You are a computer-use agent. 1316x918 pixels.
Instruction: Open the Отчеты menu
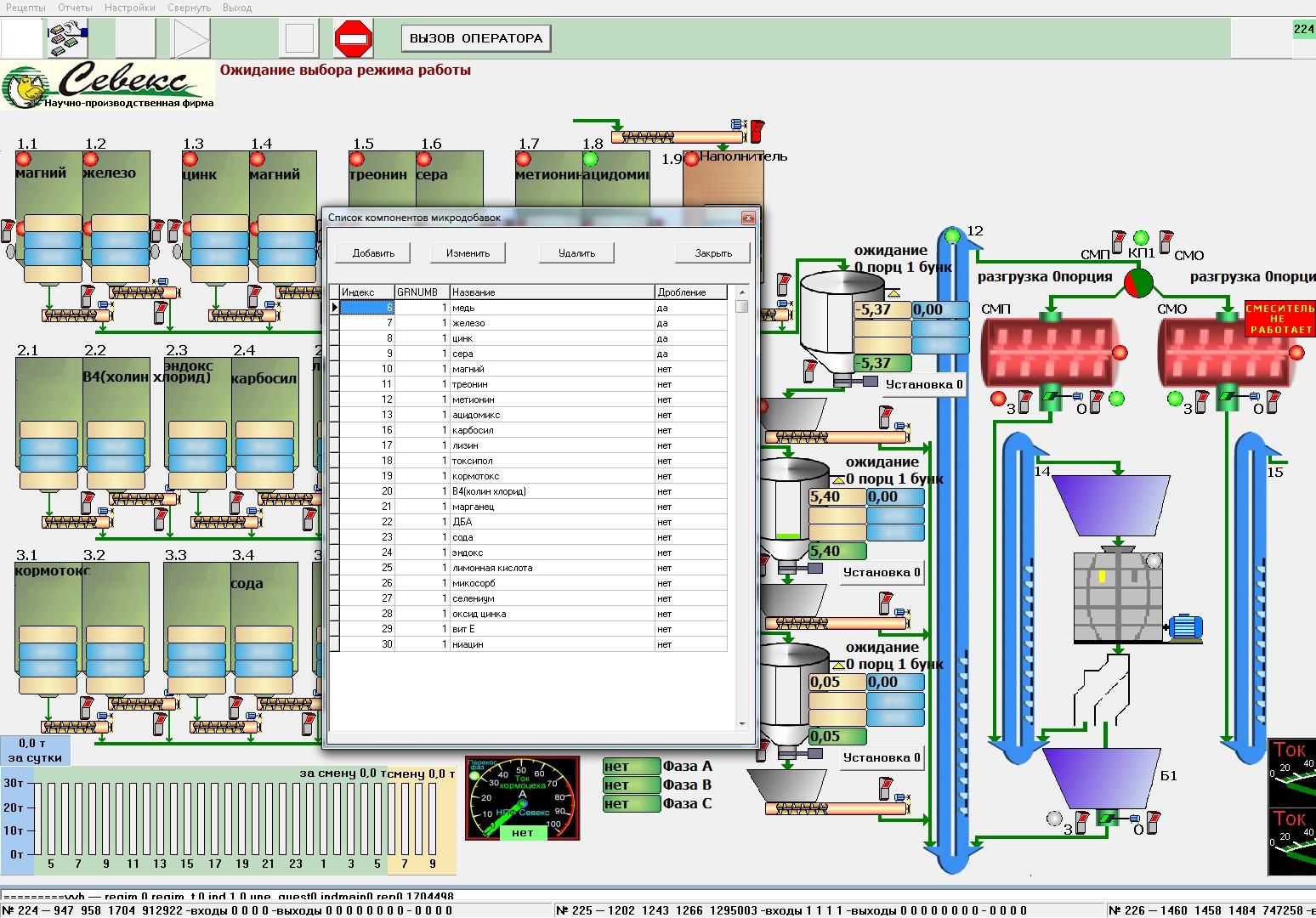pos(75,8)
